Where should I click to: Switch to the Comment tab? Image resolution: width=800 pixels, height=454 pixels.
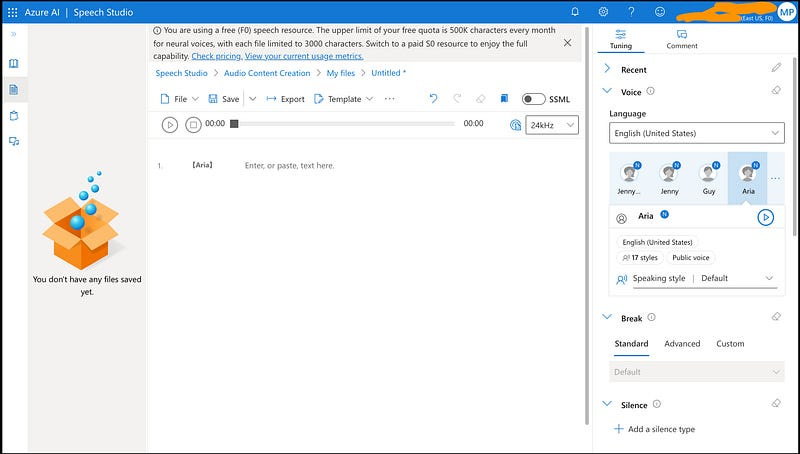coord(682,39)
